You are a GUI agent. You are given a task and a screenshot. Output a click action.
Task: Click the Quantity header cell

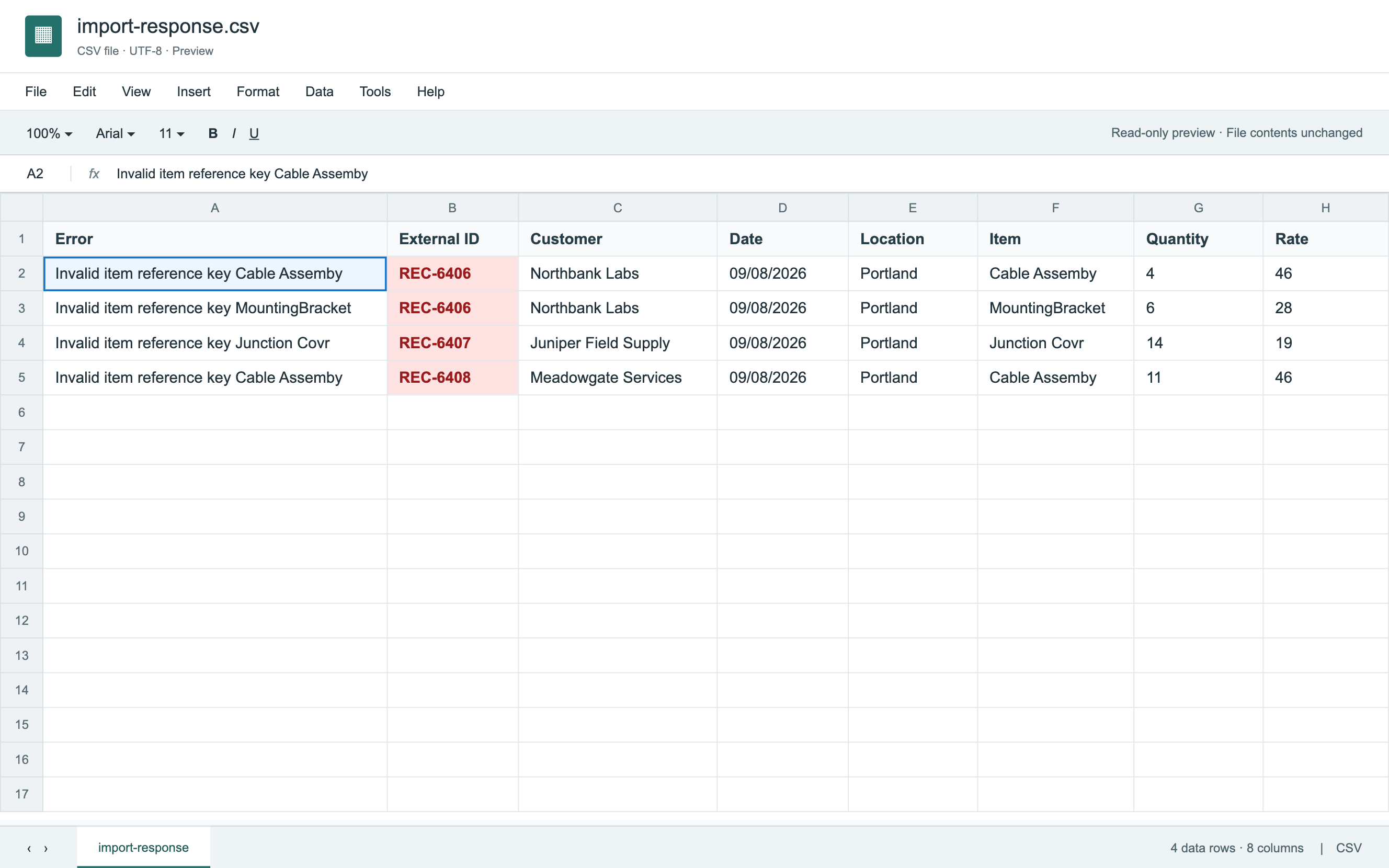1198,239
